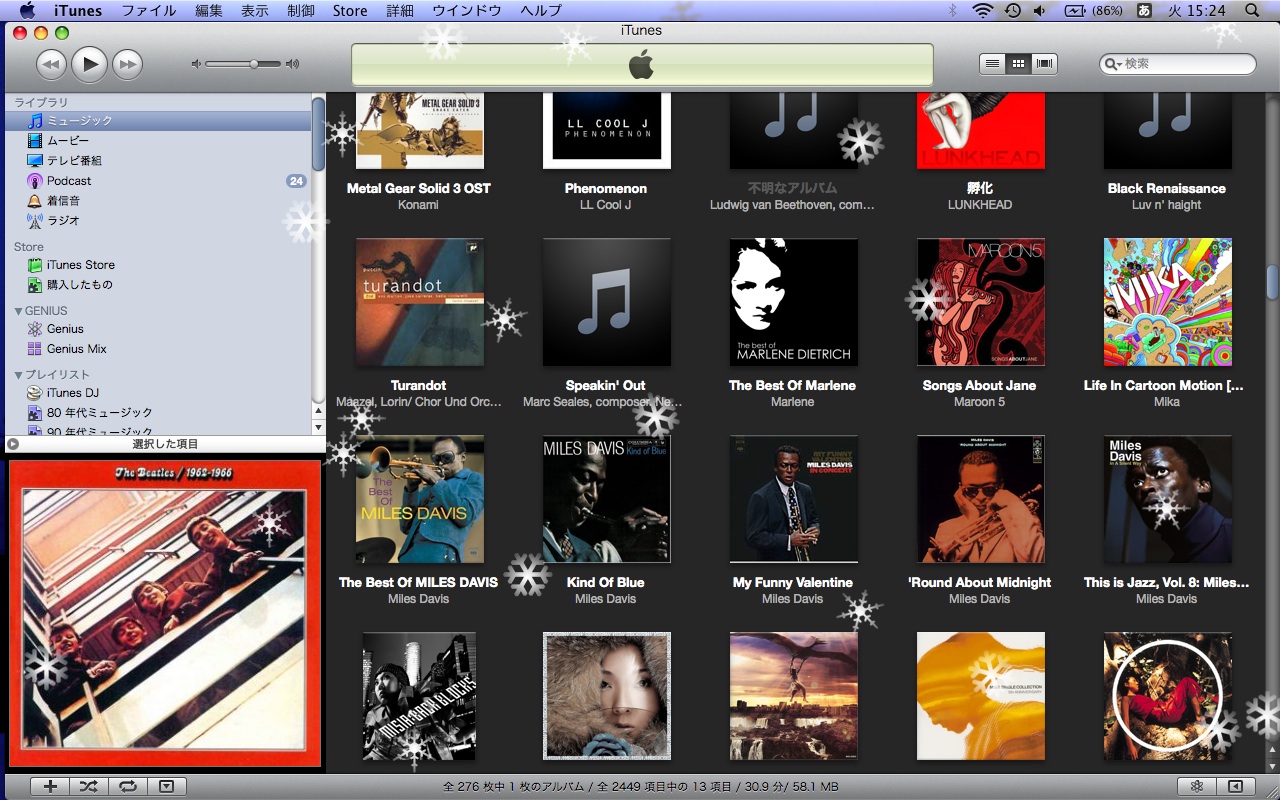The width and height of the screenshot is (1280, 800).
Task: Open the search magnifier options dropdown
Action: (1113, 64)
